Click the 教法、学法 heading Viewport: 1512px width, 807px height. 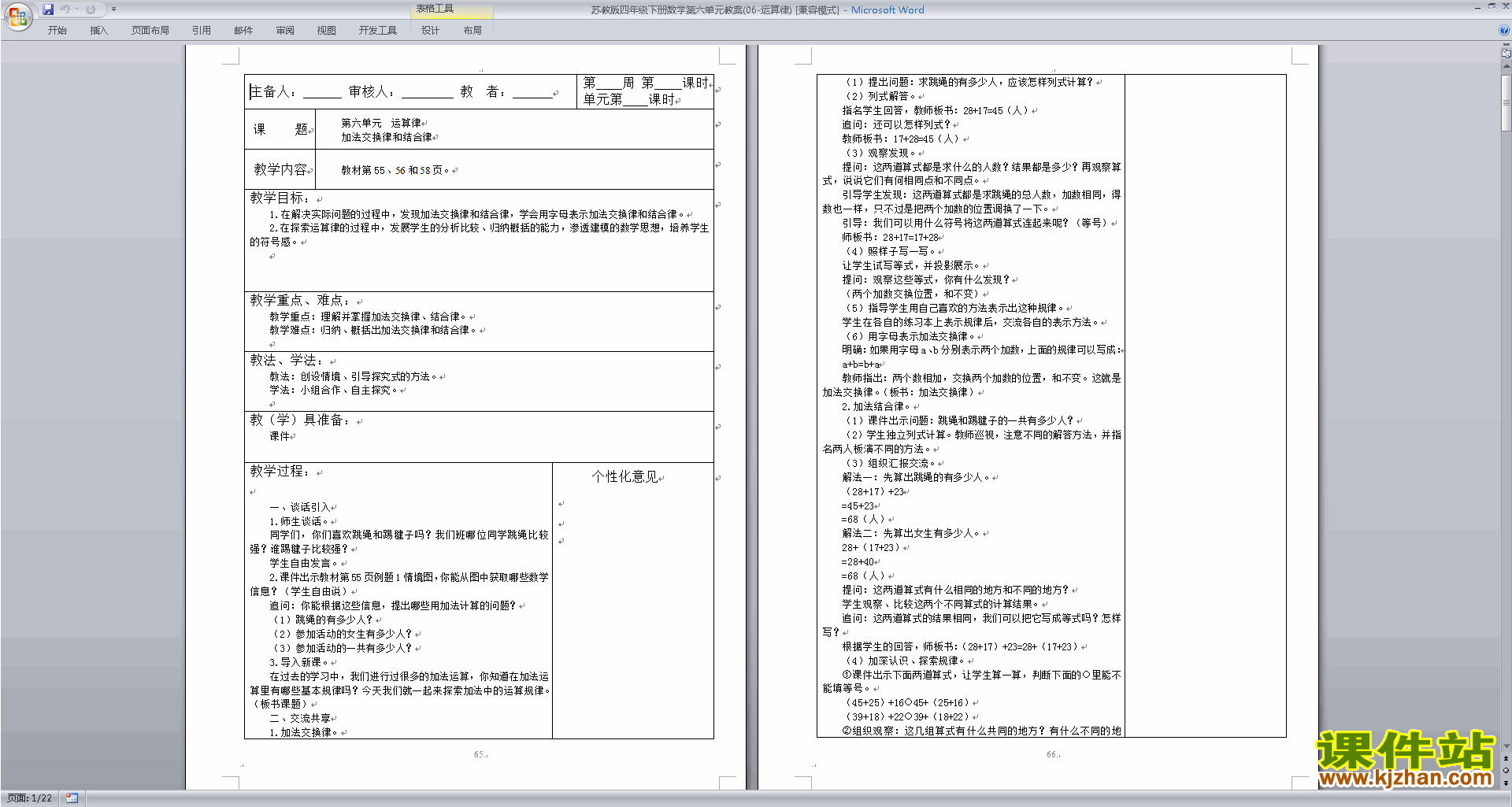(x=286, y=360)
